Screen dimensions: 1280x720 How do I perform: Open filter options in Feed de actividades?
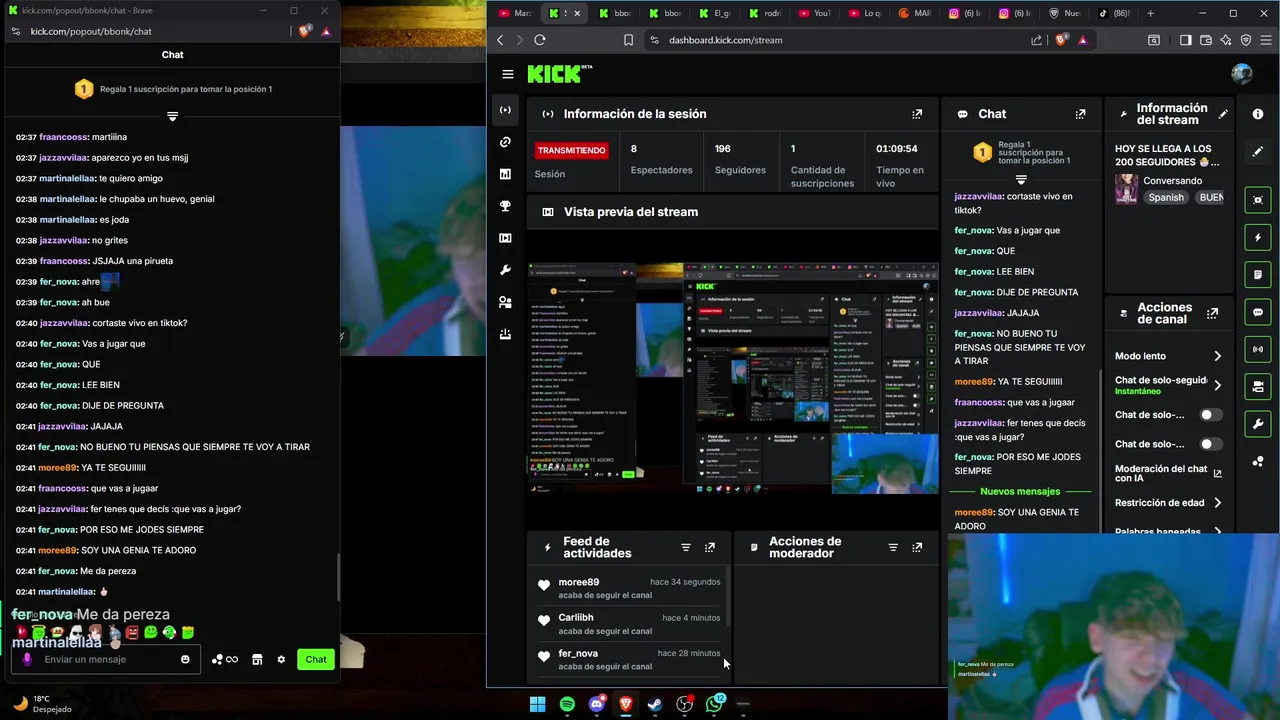pos(686,547)
